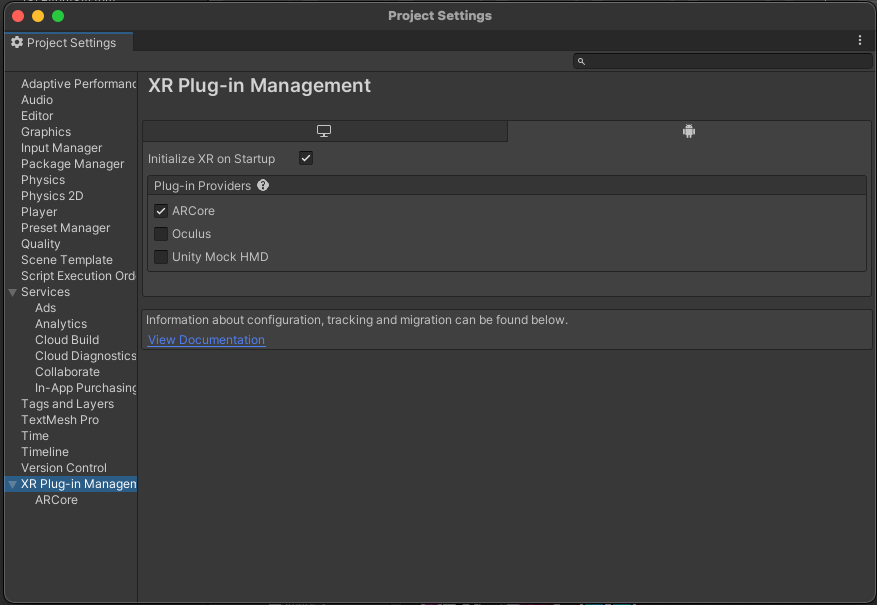Screen dimensions: 877x605
Task: Open Ads under Services
Action: click(45, 308)
